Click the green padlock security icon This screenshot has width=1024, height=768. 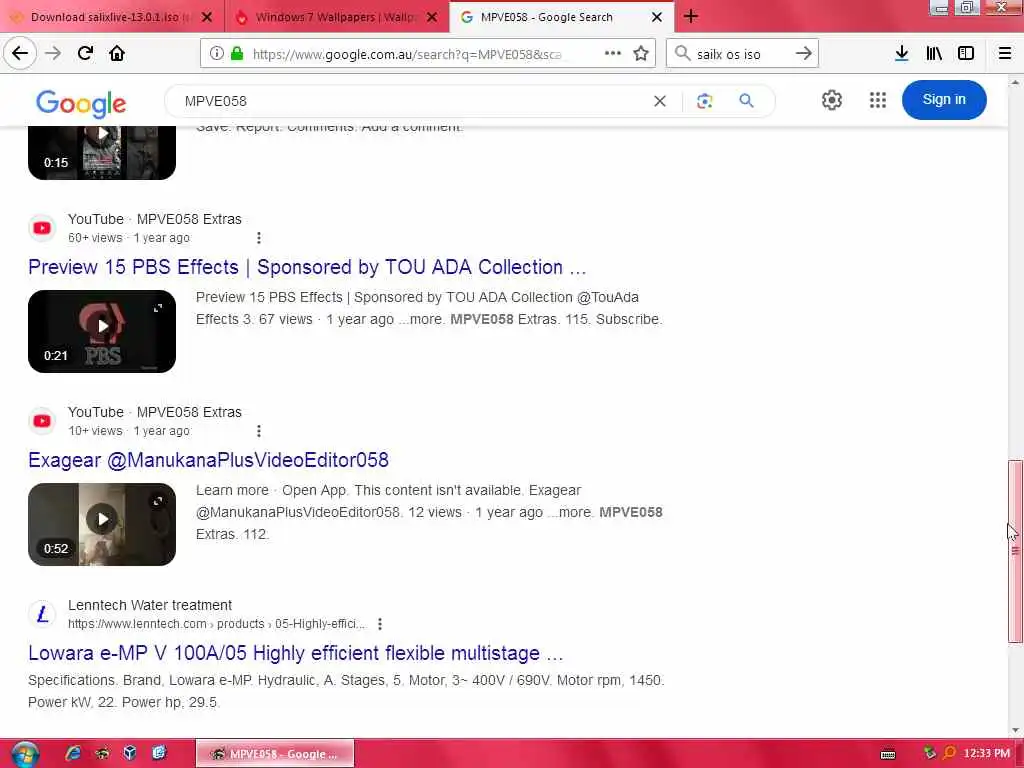click(x=237, y=54)
